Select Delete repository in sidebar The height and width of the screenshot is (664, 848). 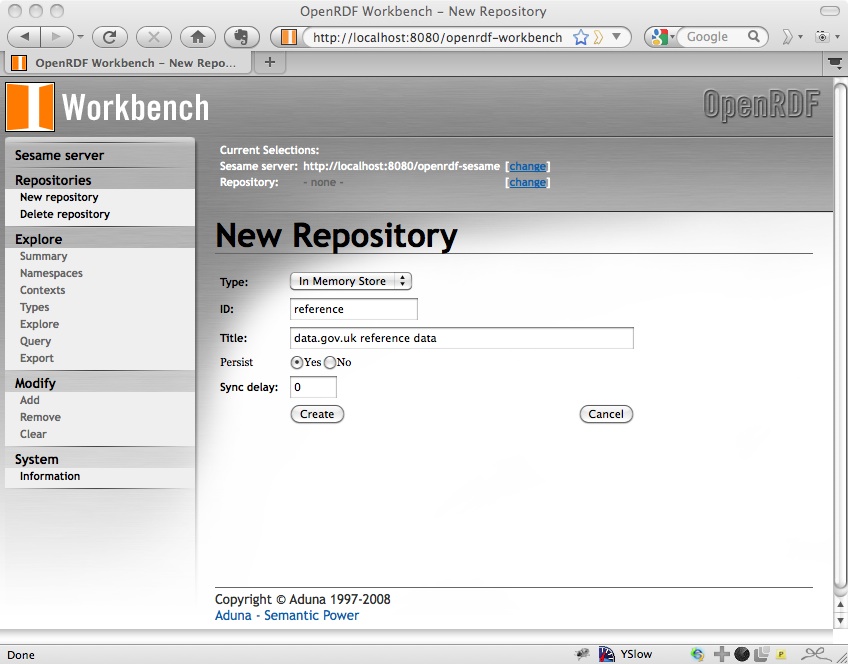[x=65, y=214]
